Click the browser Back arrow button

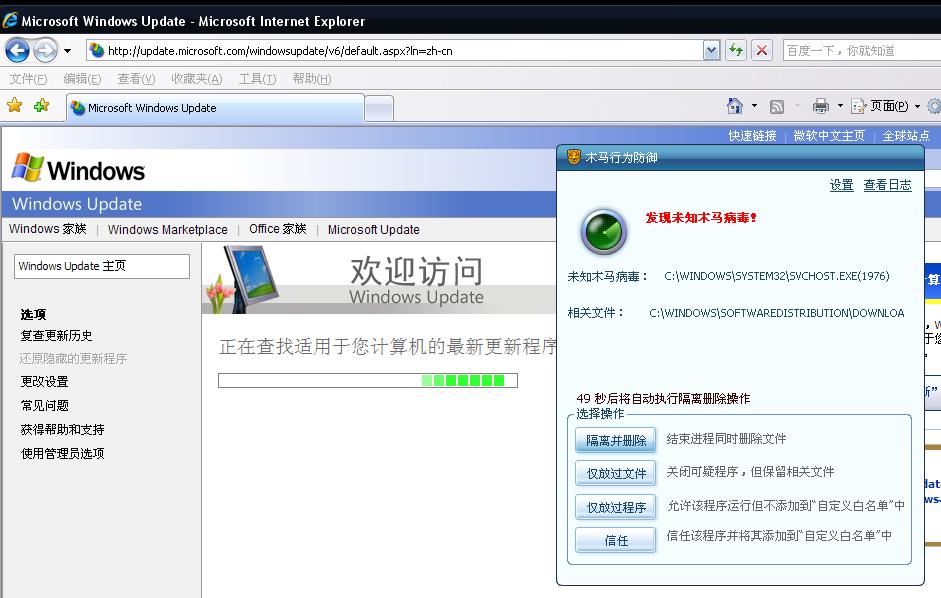coord(17,50)
